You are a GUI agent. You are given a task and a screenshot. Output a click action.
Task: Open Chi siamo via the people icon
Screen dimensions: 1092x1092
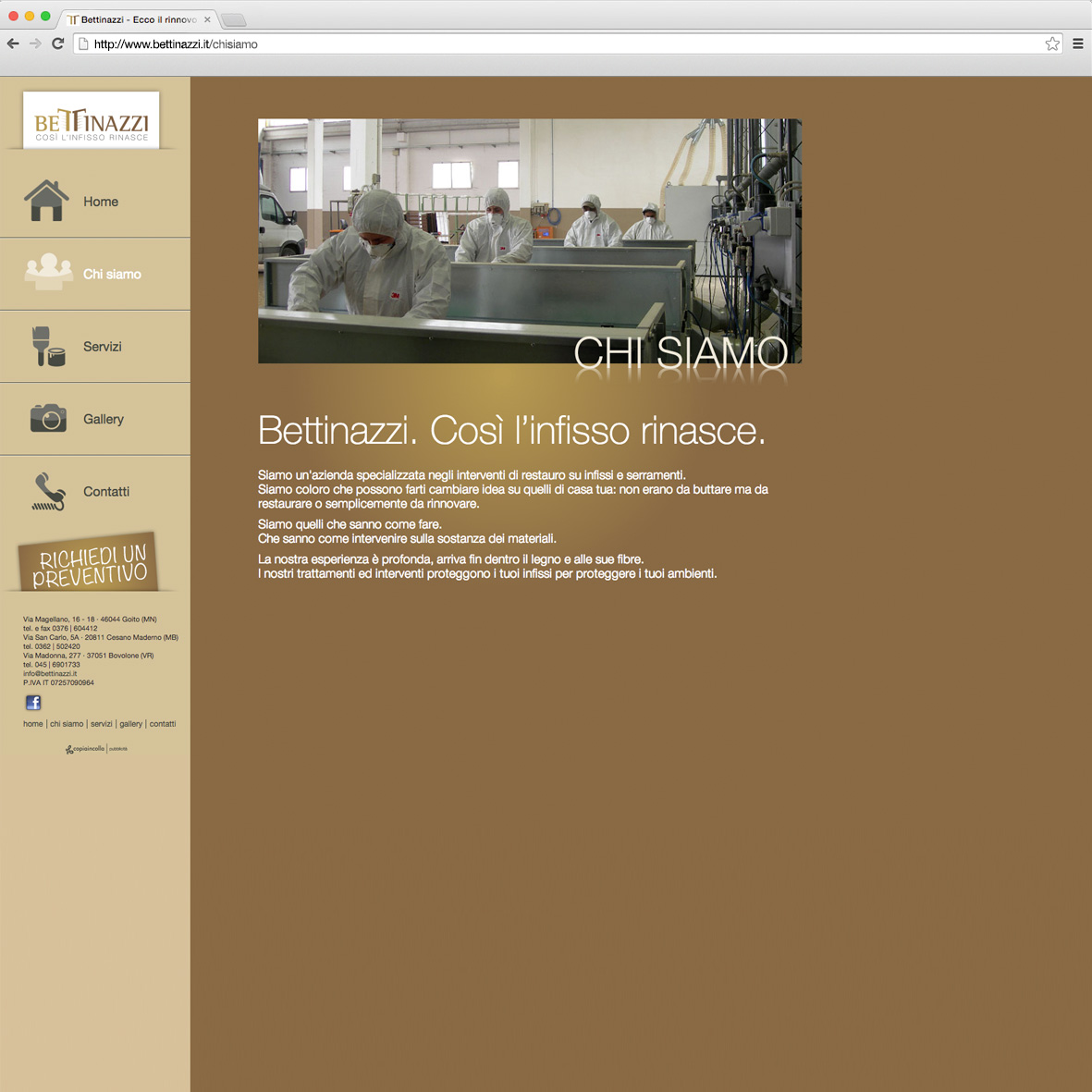(49, 272)
